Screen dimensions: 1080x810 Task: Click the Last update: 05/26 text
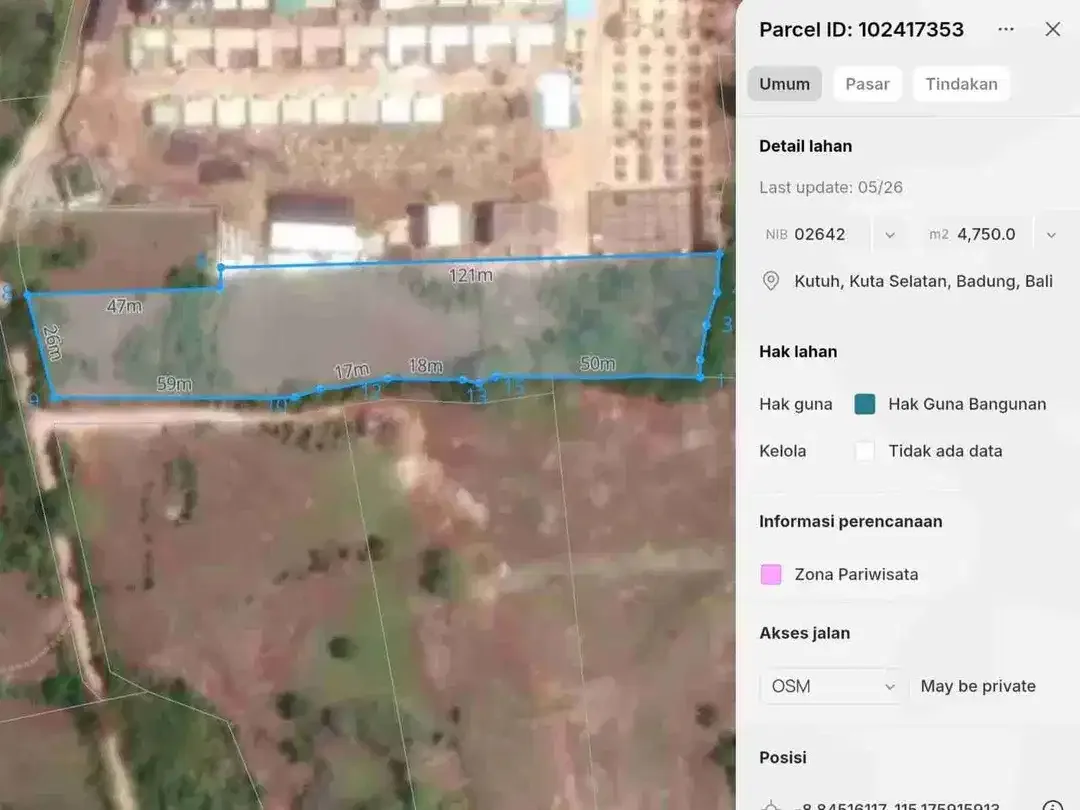(831, 187)
